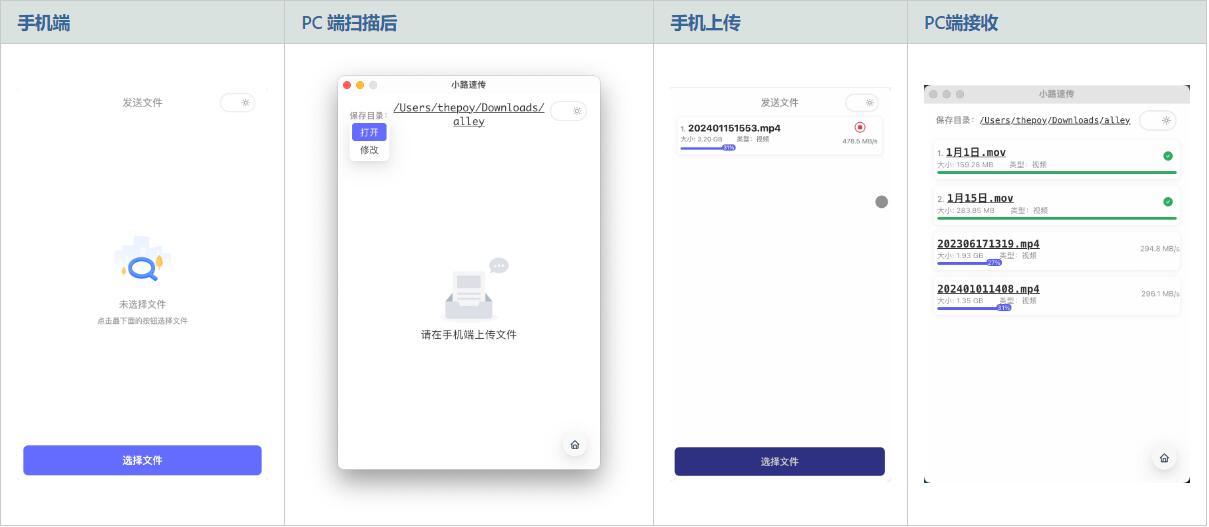This screenshot has height=527, width=1209.
Task: Click green checkmark beside 1月15日.mov
Action: [x=1167, y=202]
